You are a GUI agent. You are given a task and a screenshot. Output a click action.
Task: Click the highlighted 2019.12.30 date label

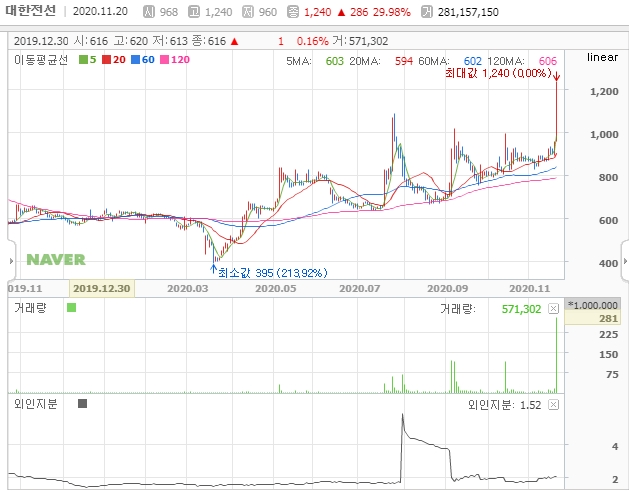point(102,288)
